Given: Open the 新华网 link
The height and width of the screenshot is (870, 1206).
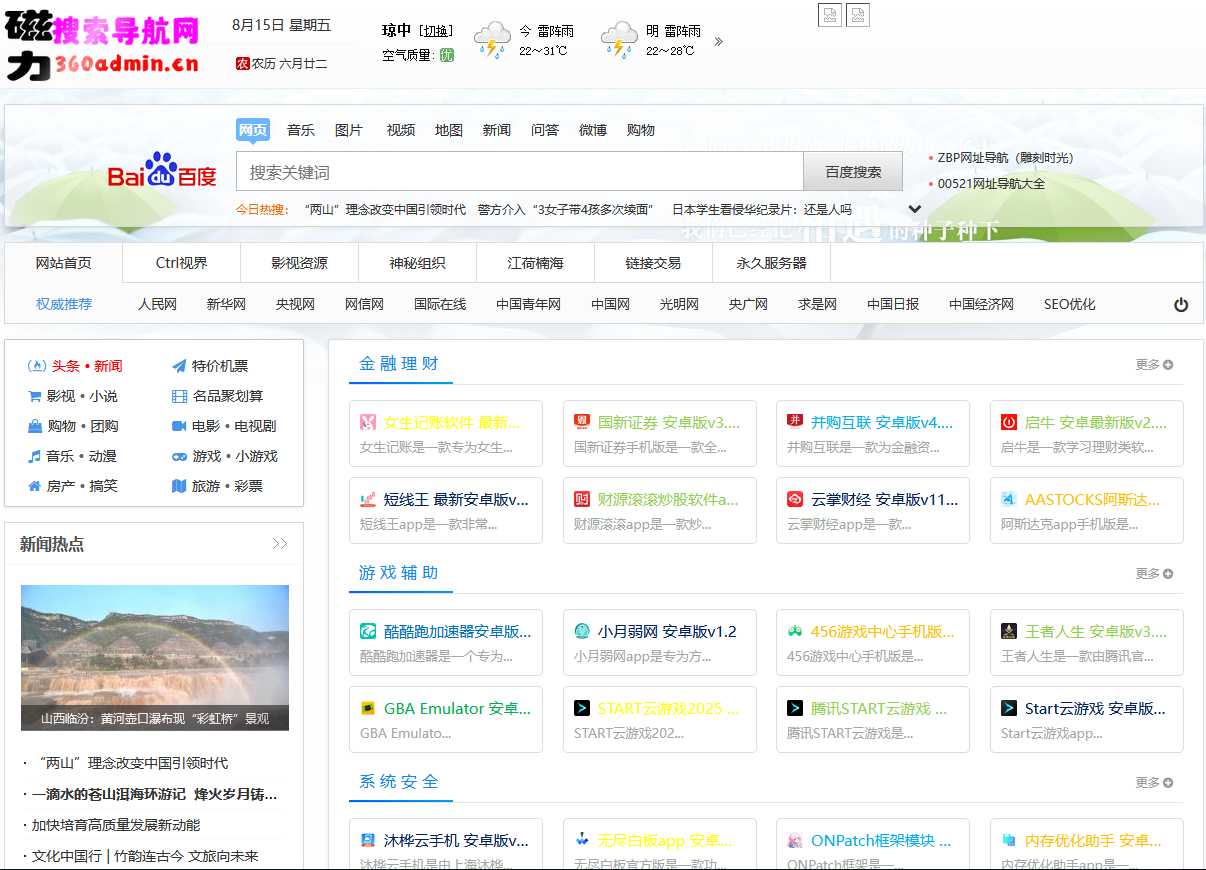Looking at the screenshot, I should pyautogui.click(x=226, y=304).
